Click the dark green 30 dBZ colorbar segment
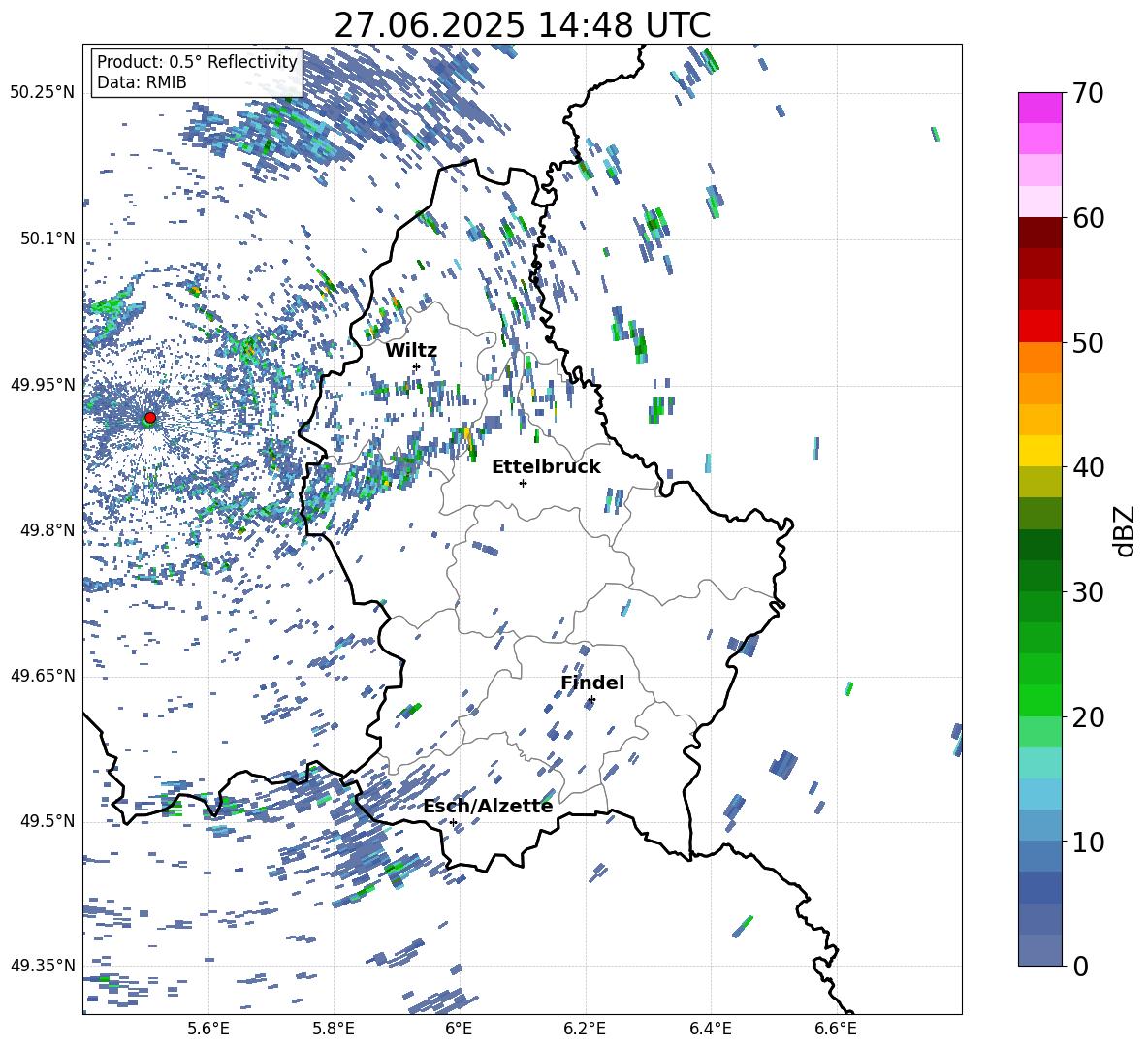The image size is (1148, 1048). pyautogui.click(x=1039, y=576)
